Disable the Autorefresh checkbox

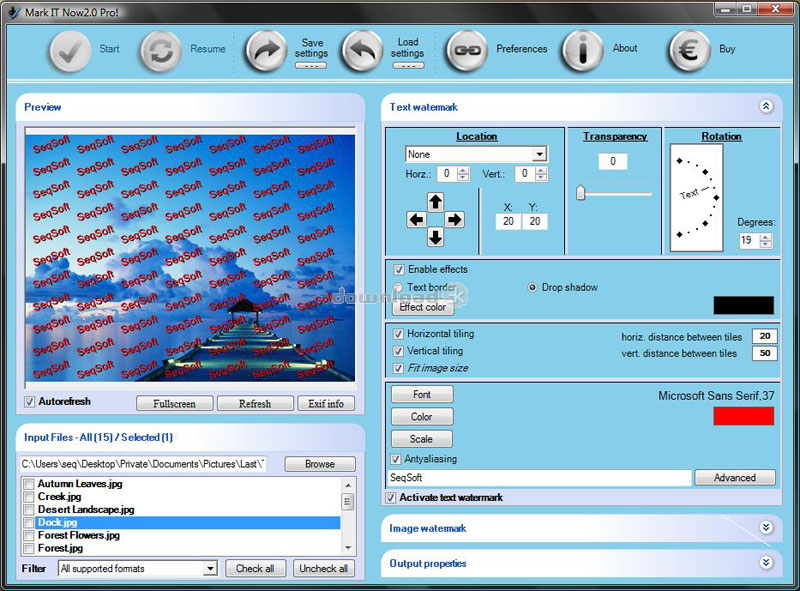click(30, 402)
